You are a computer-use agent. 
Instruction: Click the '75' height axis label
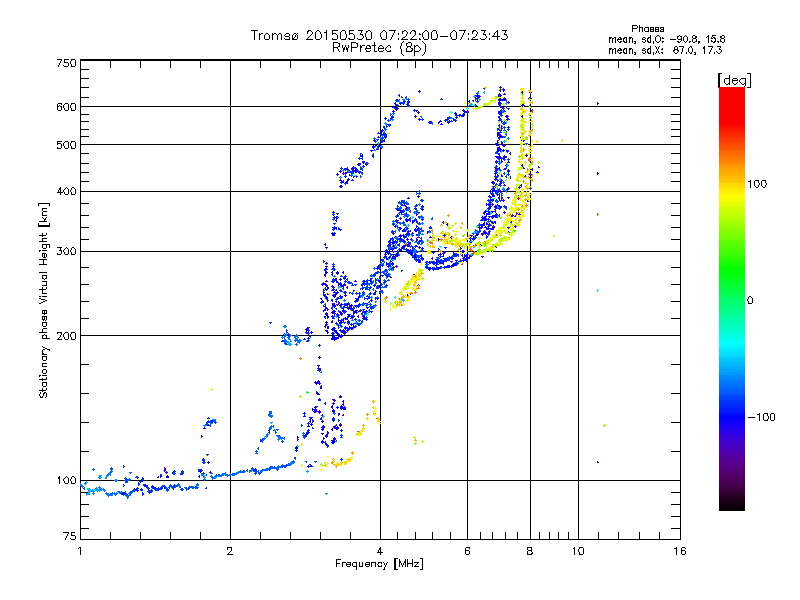pos(70,536)
